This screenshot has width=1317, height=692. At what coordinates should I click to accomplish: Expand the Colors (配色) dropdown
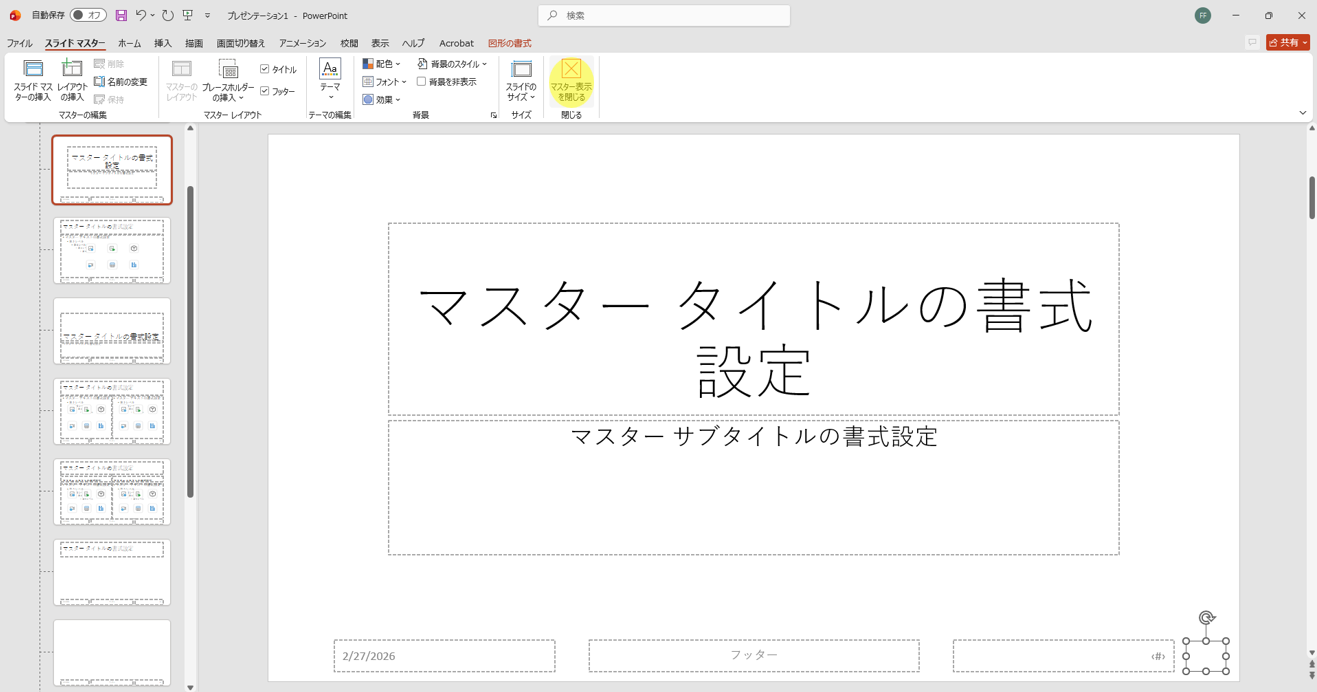click(382, 64)
